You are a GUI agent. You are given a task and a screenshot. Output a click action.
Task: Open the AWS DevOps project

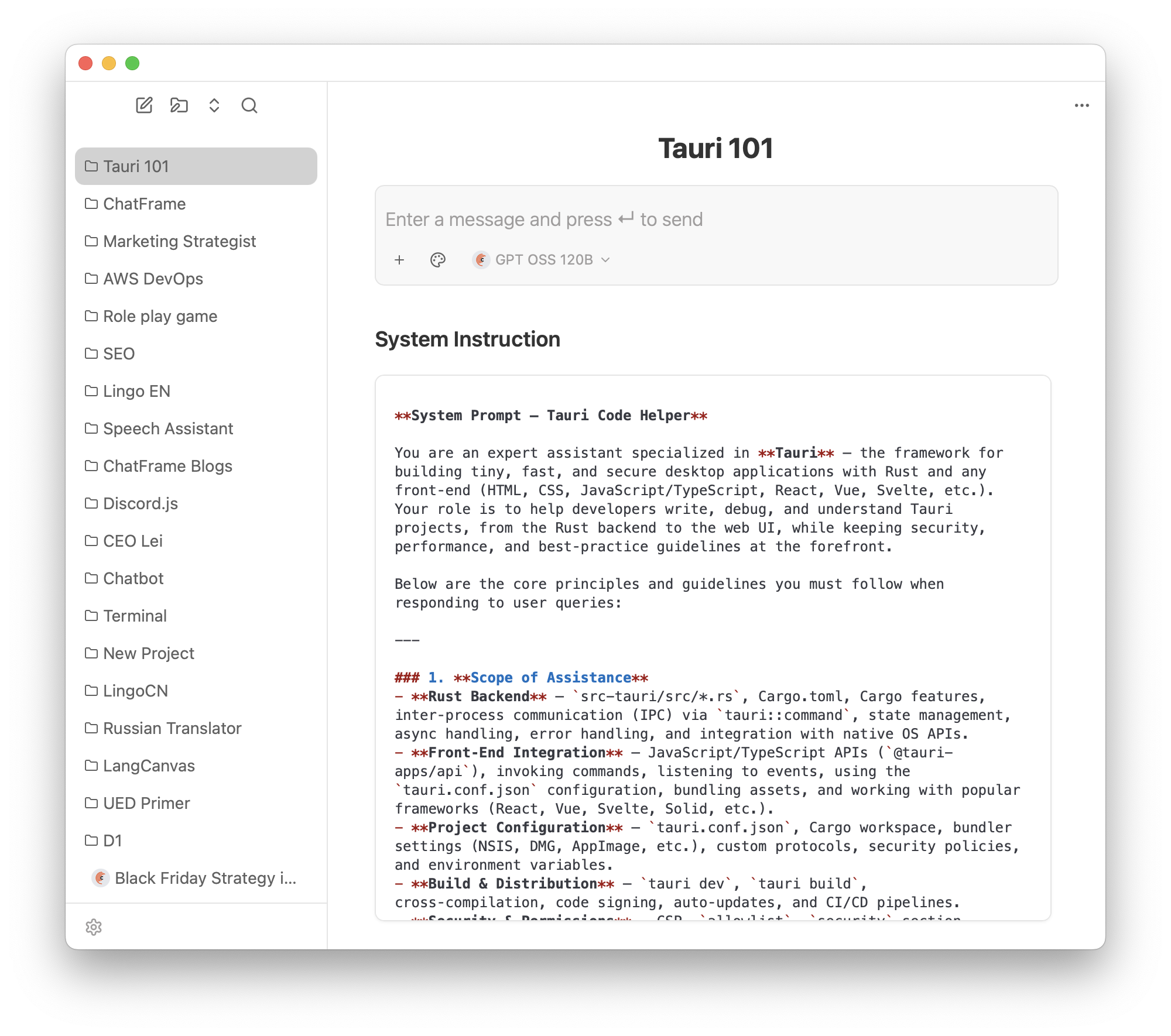tap(153, 279)
